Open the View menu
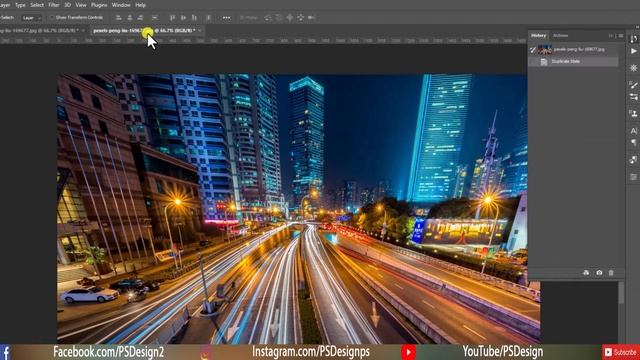This screenshot has height=360, width=640. tap(81, 5)
